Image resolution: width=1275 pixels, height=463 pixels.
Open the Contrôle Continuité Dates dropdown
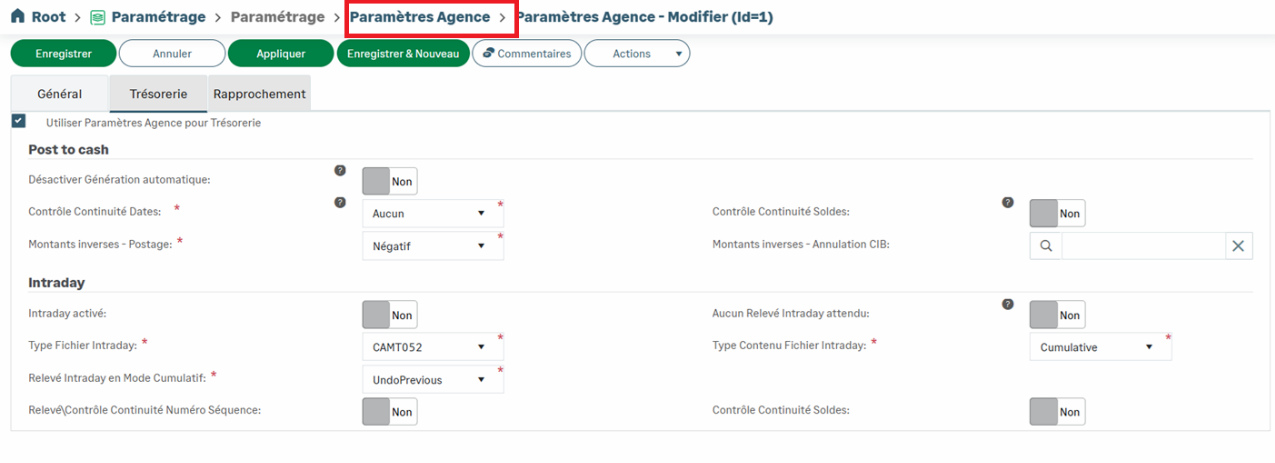pyautogui.click(x=432, y=213)
